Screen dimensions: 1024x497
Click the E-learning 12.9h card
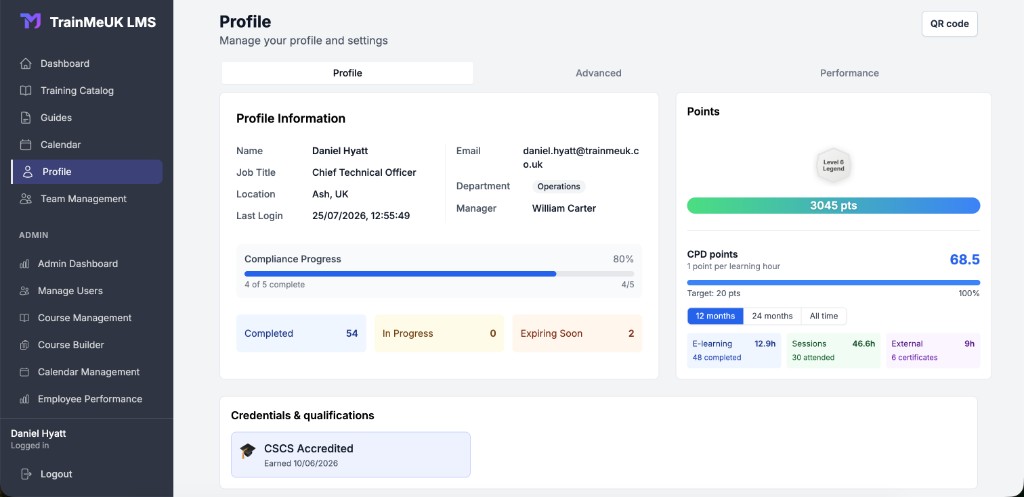(734, 350)
